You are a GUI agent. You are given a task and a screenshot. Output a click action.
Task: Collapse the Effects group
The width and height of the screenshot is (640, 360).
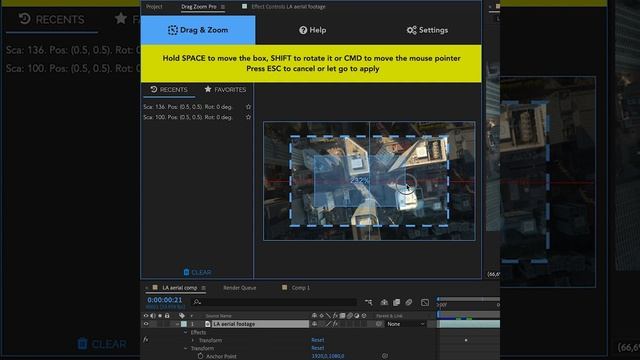[186, 332]
